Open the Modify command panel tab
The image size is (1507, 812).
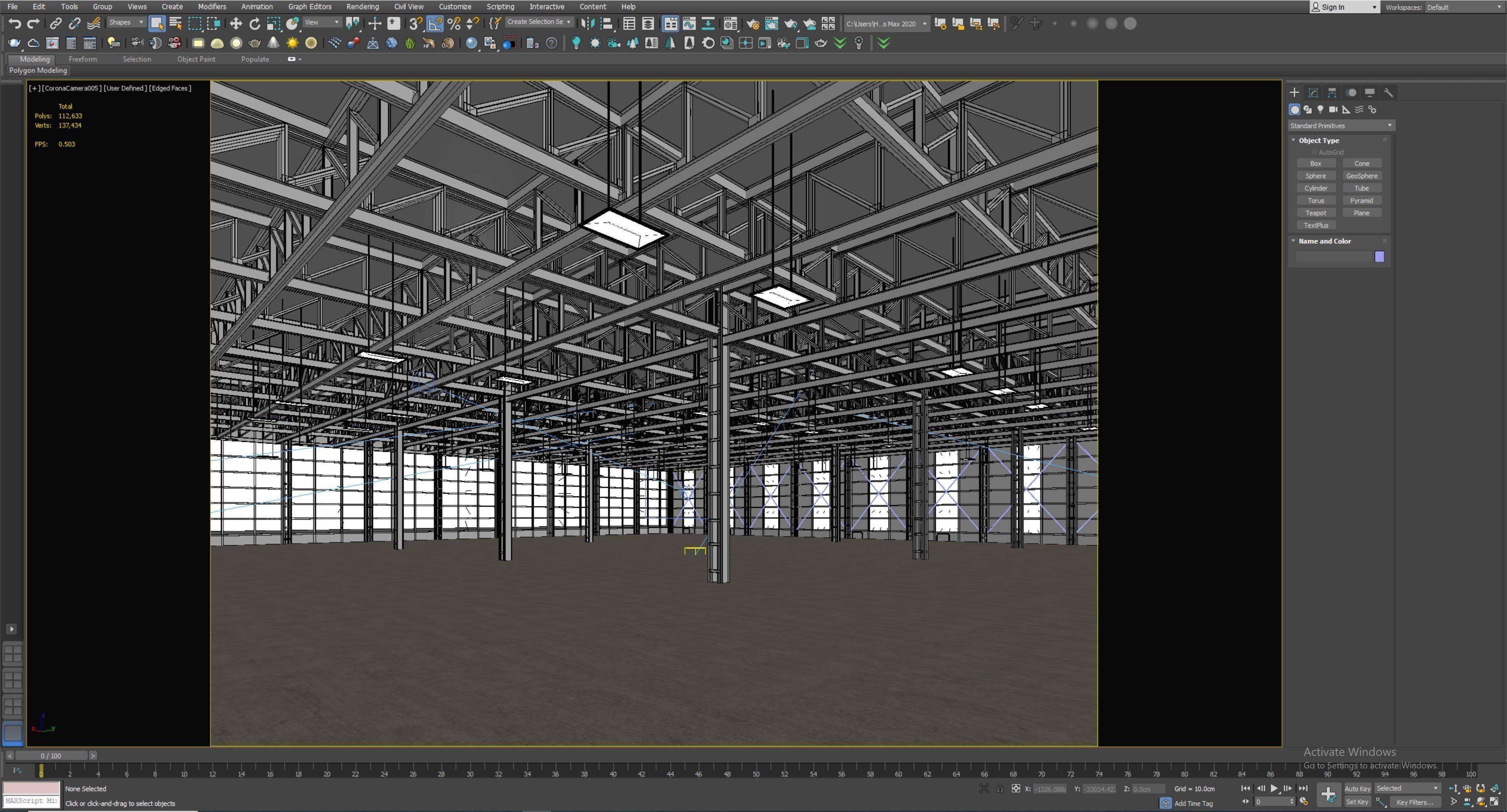pos(1313,93)
